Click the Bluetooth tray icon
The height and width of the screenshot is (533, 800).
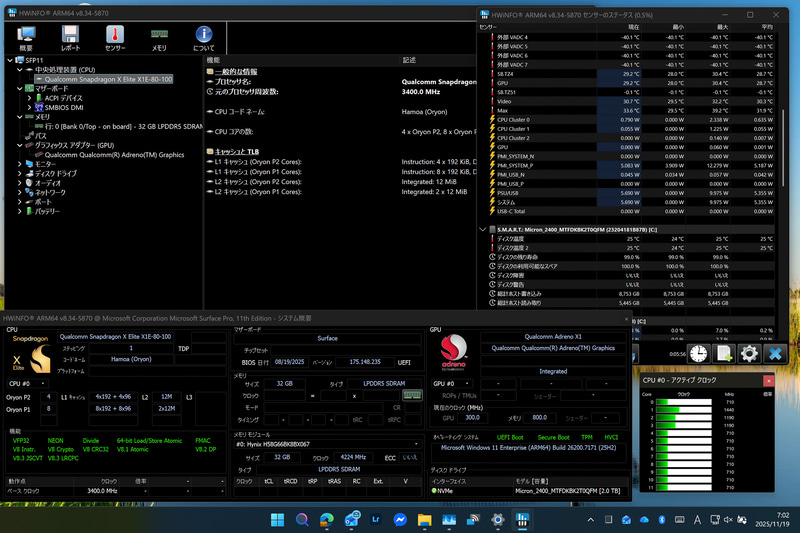[x=662, y=520]
